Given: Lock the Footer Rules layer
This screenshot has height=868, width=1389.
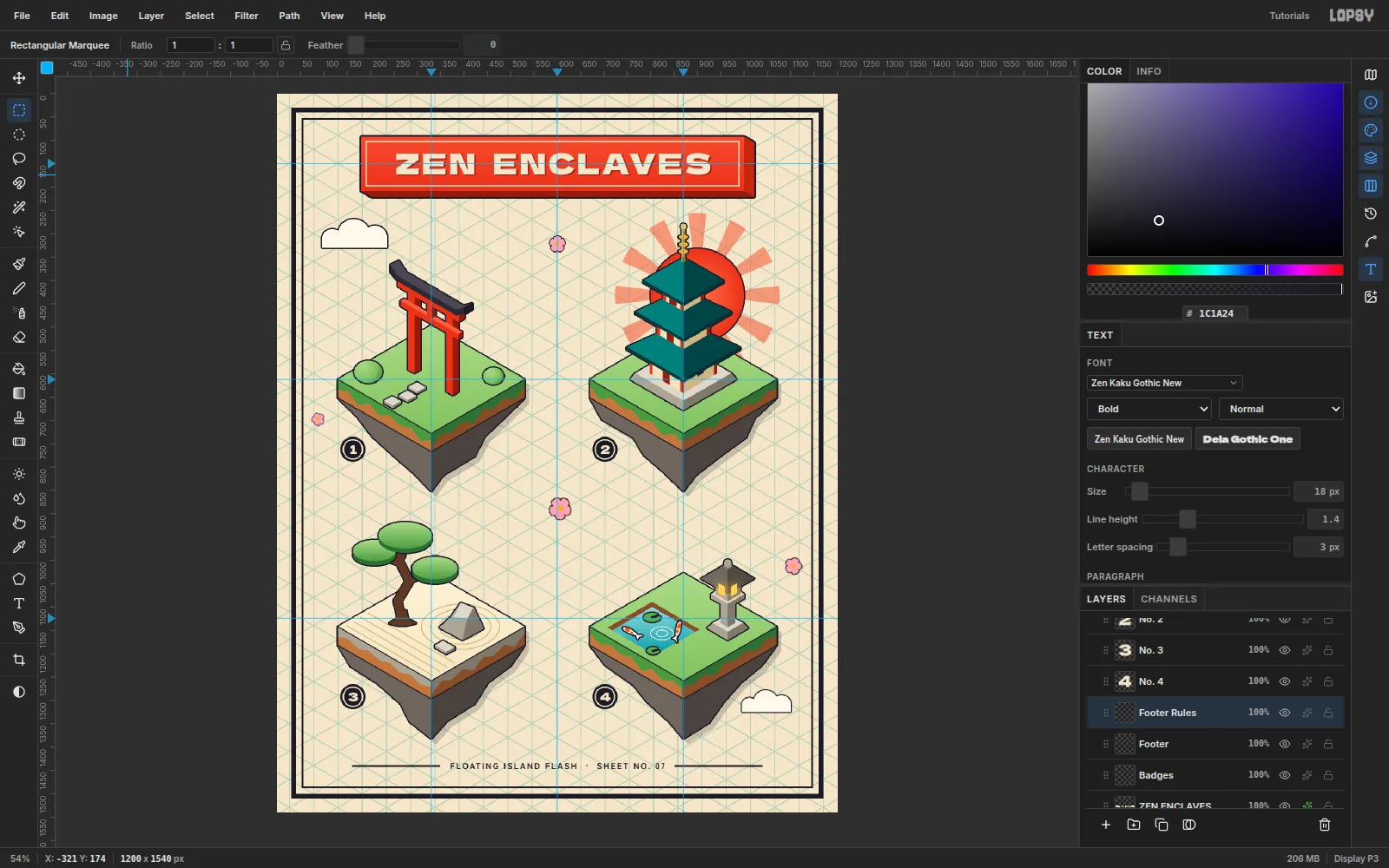Looking at the screenshot, I should [x=1328, y=713].
